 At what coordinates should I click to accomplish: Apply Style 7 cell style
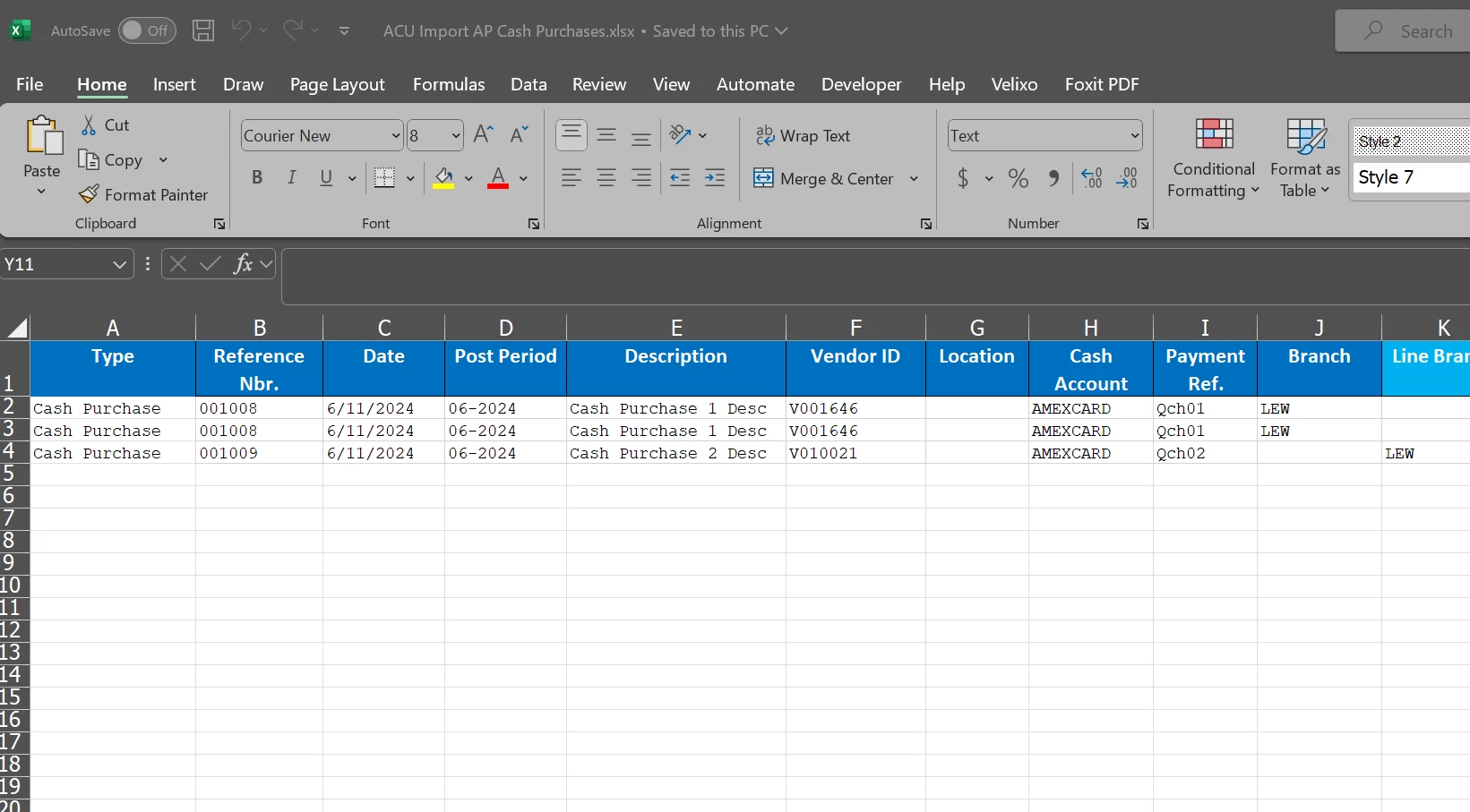click(x=1412, y=177)
